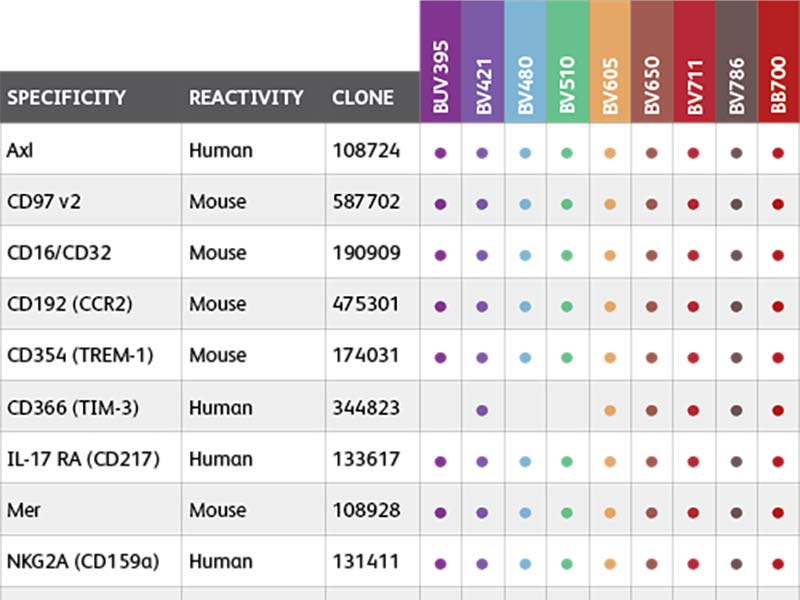Select the BV480 column header

(525, 61)
